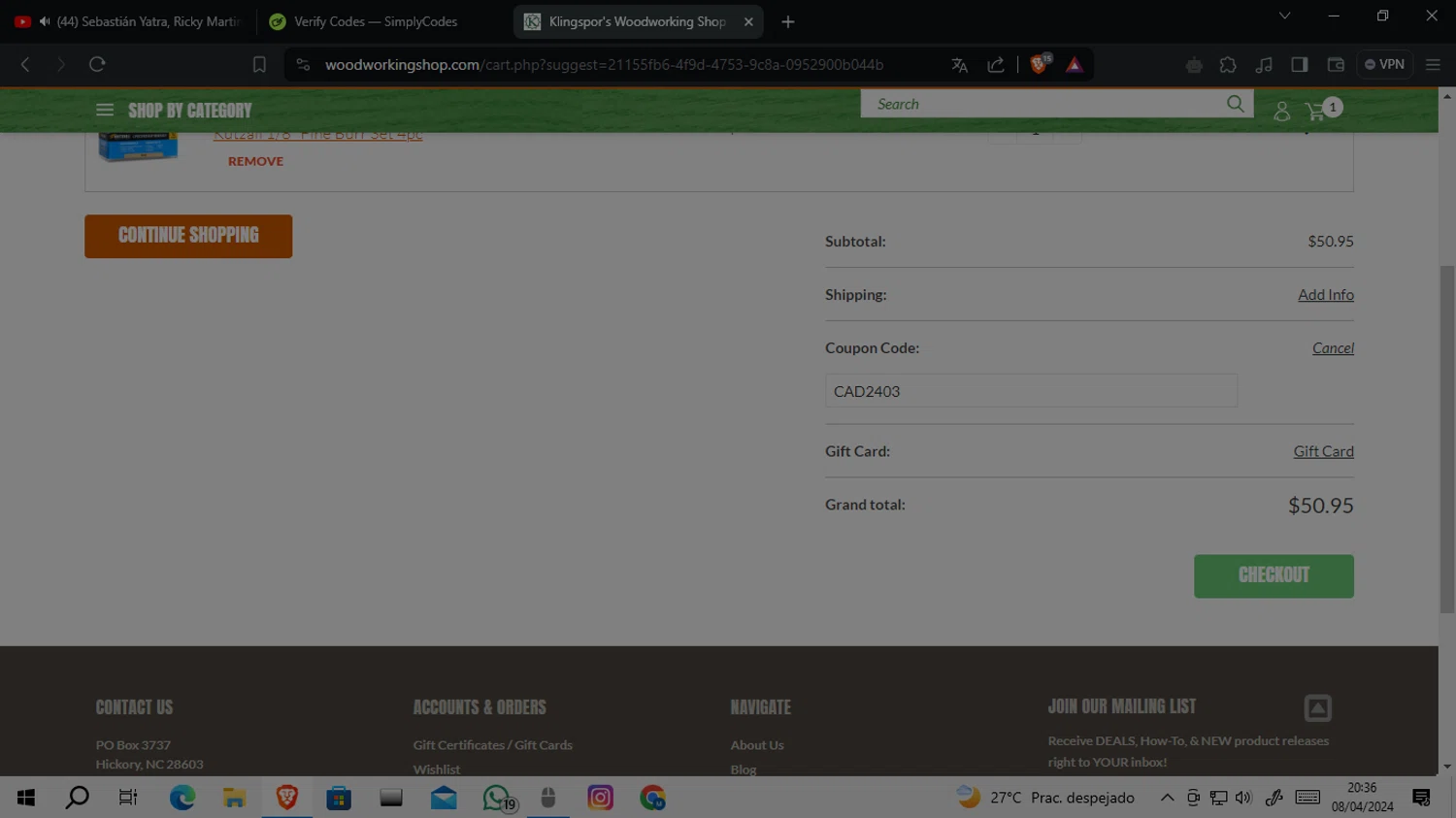
Task: Open new tab with plus button
Action: (x=788, y=21)
